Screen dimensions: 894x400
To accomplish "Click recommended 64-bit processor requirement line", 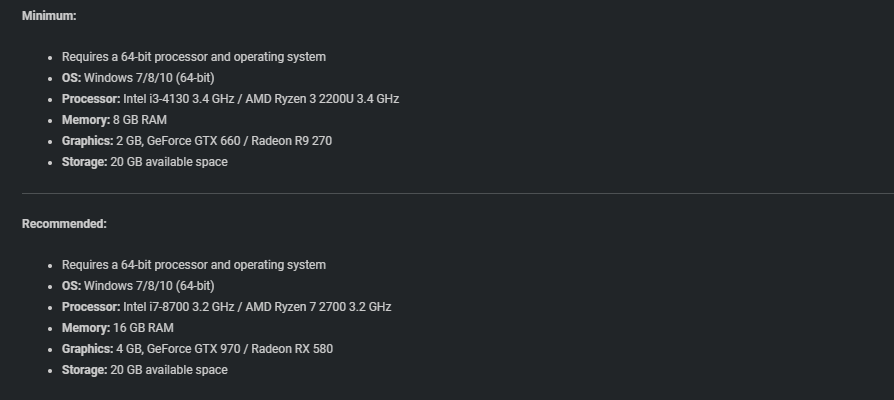I will [x=194, y=265].
